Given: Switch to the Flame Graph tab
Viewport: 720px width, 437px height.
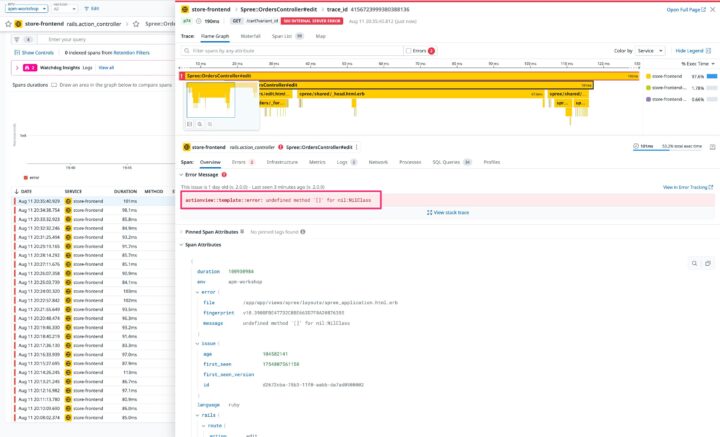Looking at the screenshot, I should (215, 36).
